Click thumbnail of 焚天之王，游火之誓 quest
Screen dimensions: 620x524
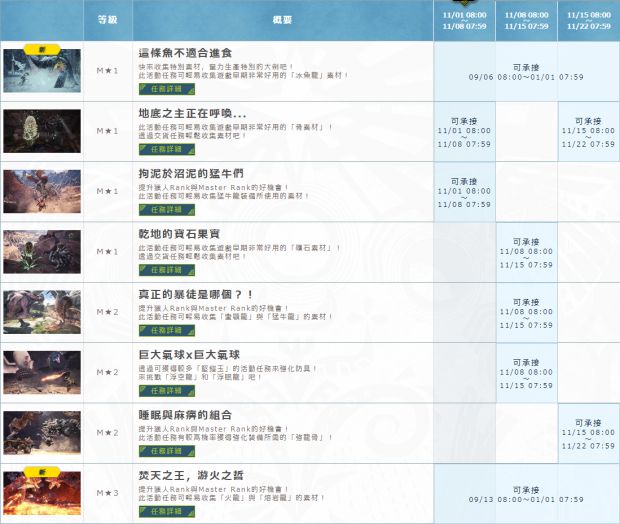point(42,493)
